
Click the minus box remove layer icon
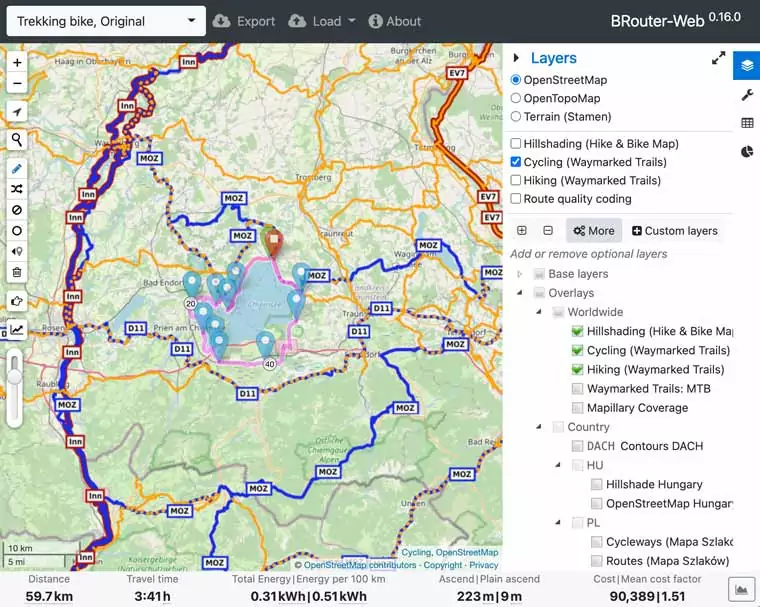pos(548,230)
